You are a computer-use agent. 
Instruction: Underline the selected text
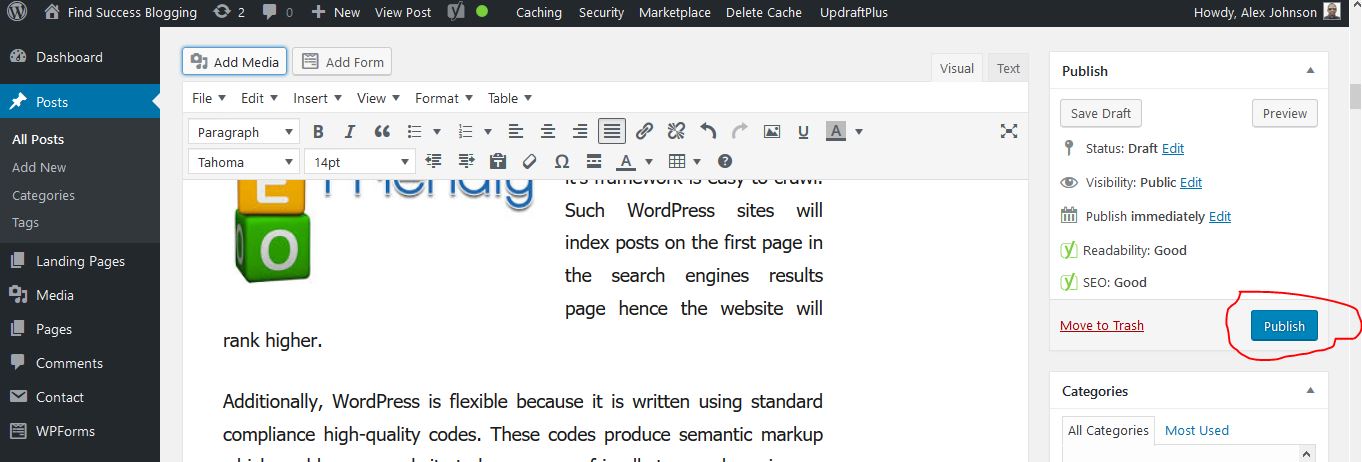[x=803, y=131]
